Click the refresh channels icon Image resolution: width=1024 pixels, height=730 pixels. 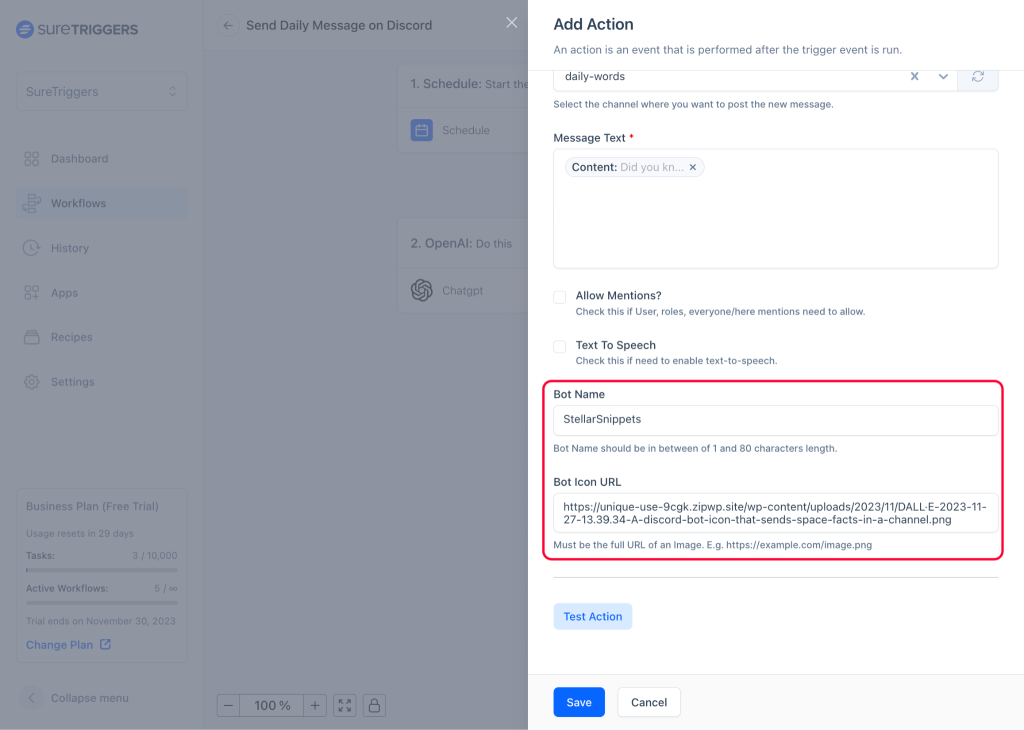(x=978, y=77)
